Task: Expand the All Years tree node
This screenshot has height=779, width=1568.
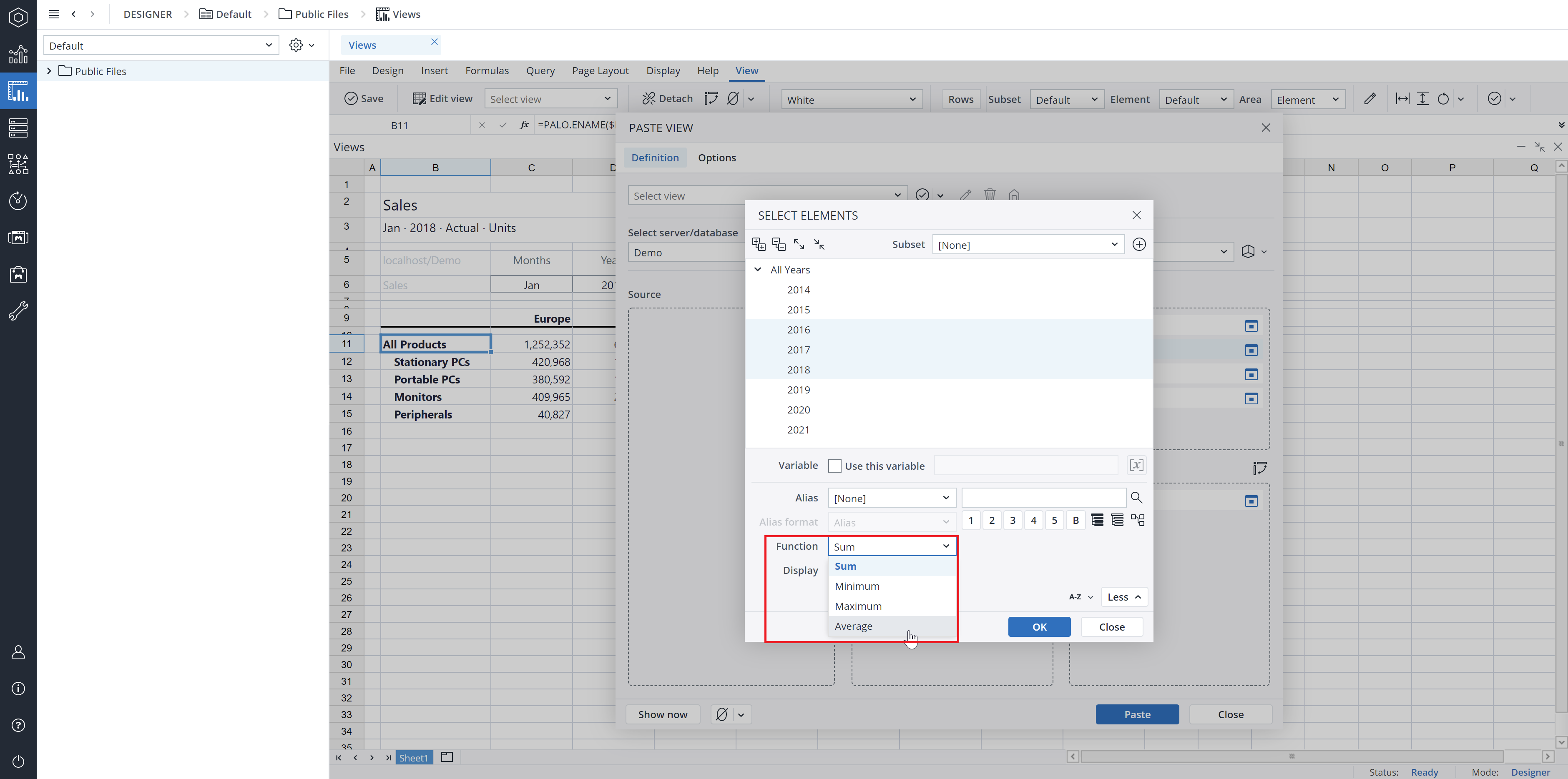Action: 757,269
